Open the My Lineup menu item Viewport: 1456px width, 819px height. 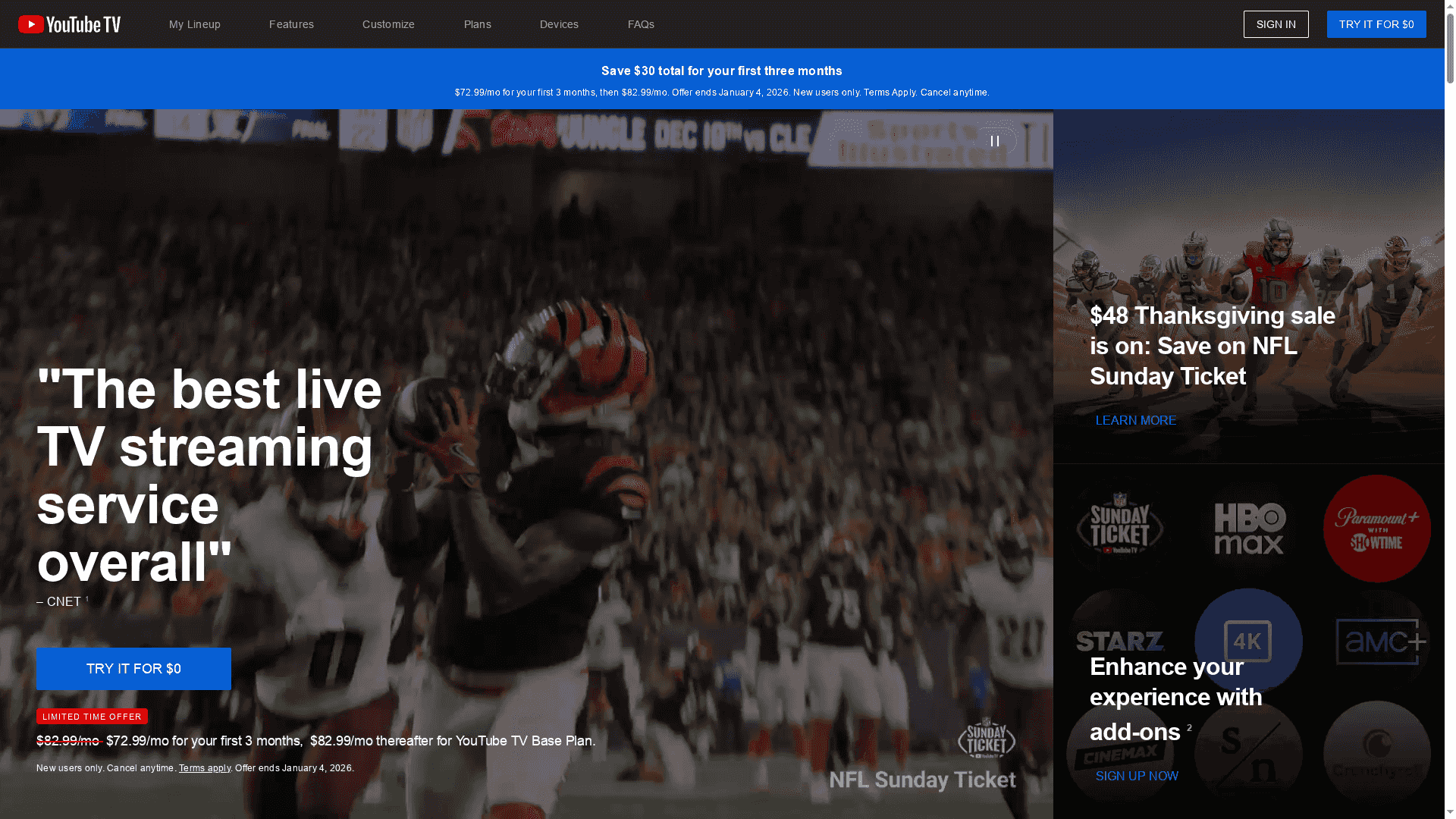pyautogui.click(x=195, y=24)
